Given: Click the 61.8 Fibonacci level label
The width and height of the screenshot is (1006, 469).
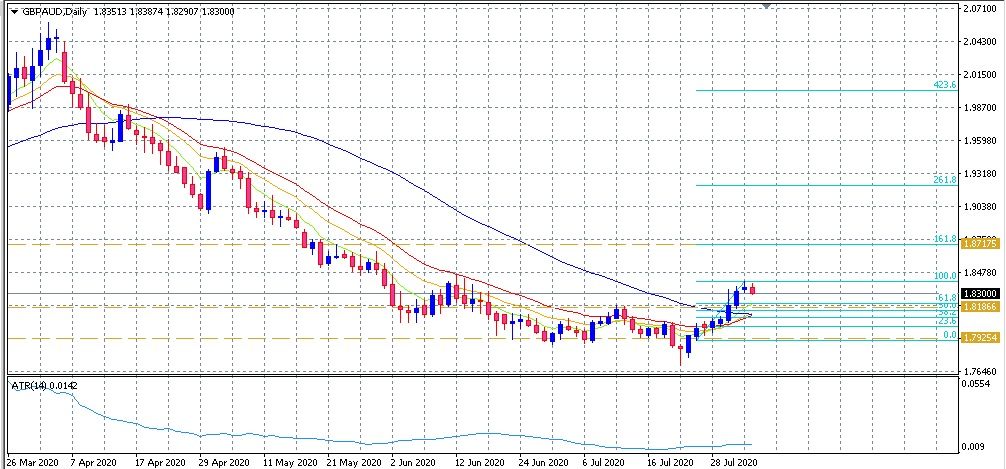Looking at the screenshot, I should (947, 298).
